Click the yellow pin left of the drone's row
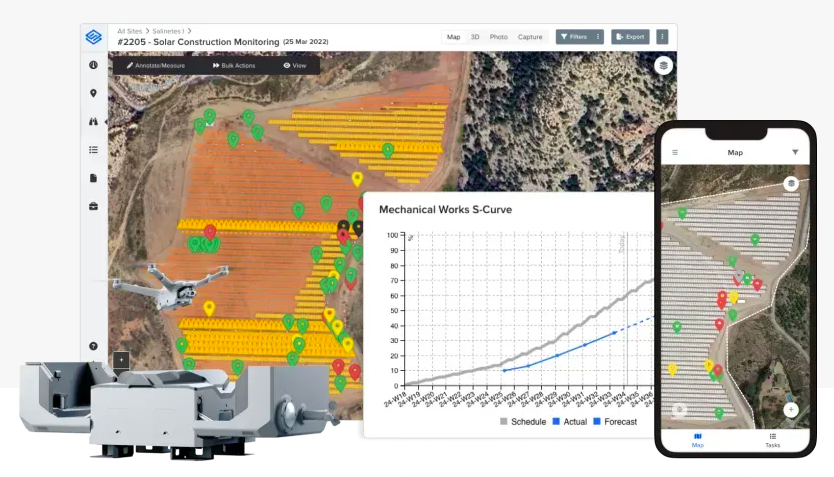834x477 pixels. tap(209, 308)
